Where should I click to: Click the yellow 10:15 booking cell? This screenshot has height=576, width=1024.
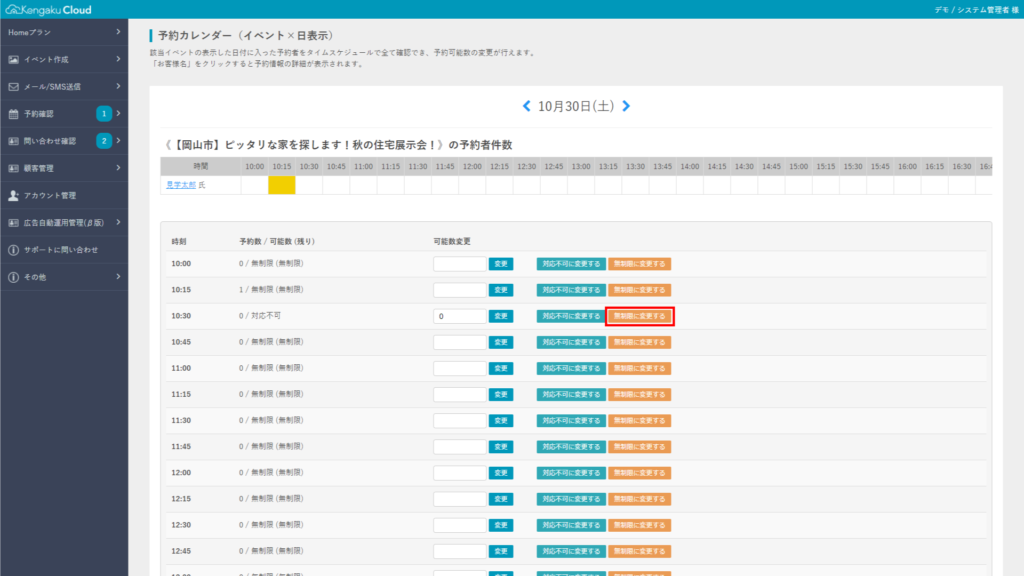pos(281,185)
